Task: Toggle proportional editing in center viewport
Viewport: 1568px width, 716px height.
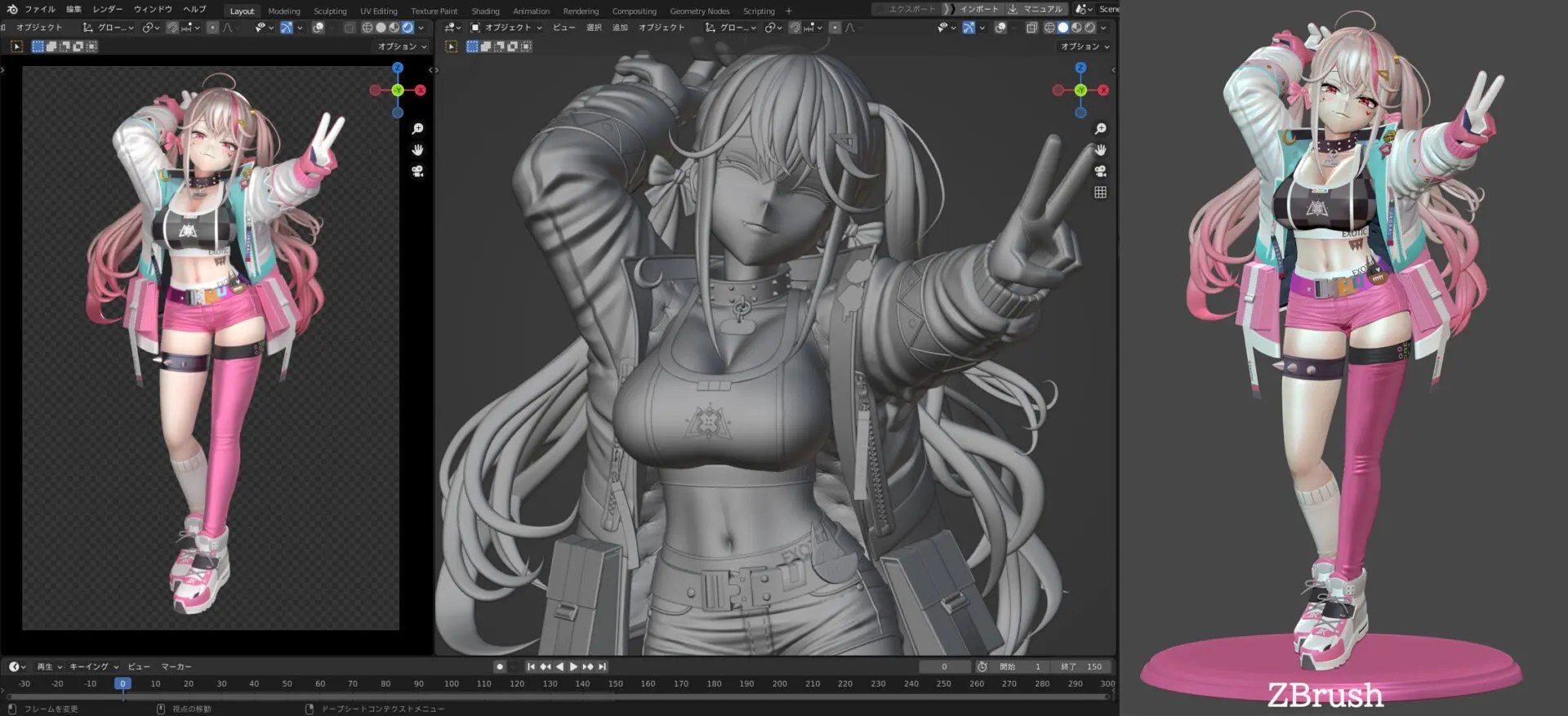Action: click(835, 28)
